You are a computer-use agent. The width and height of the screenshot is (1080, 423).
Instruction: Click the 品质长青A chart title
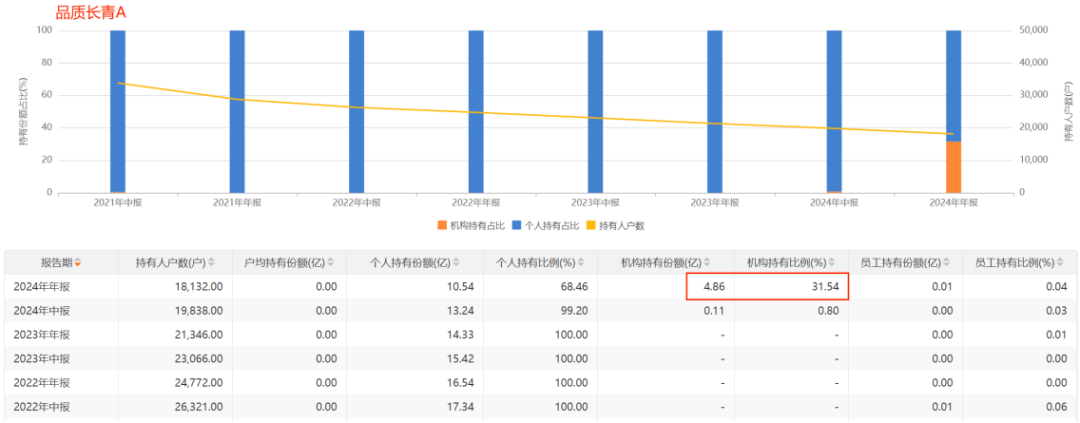[91, 12]
